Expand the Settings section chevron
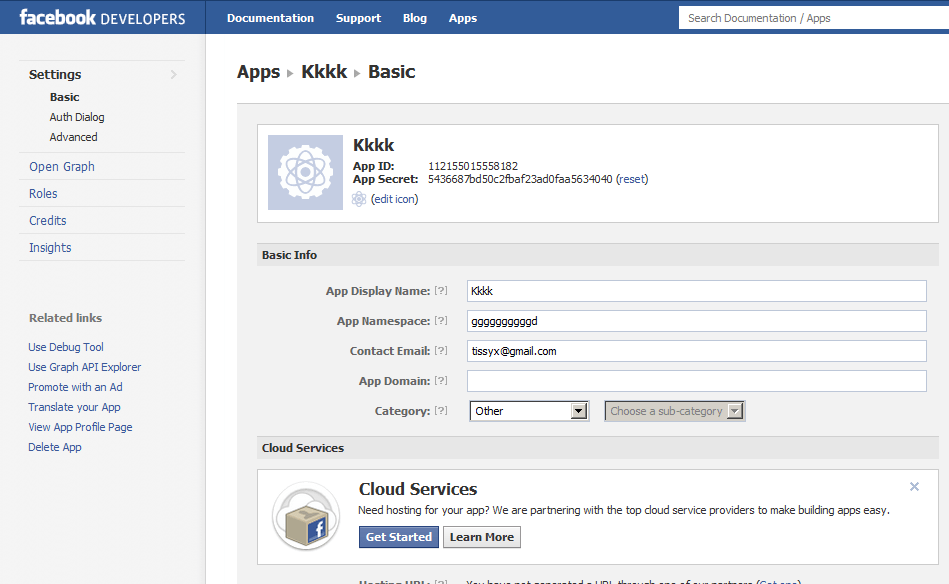This screenshot has height=584, width=949. coord(174,74)
